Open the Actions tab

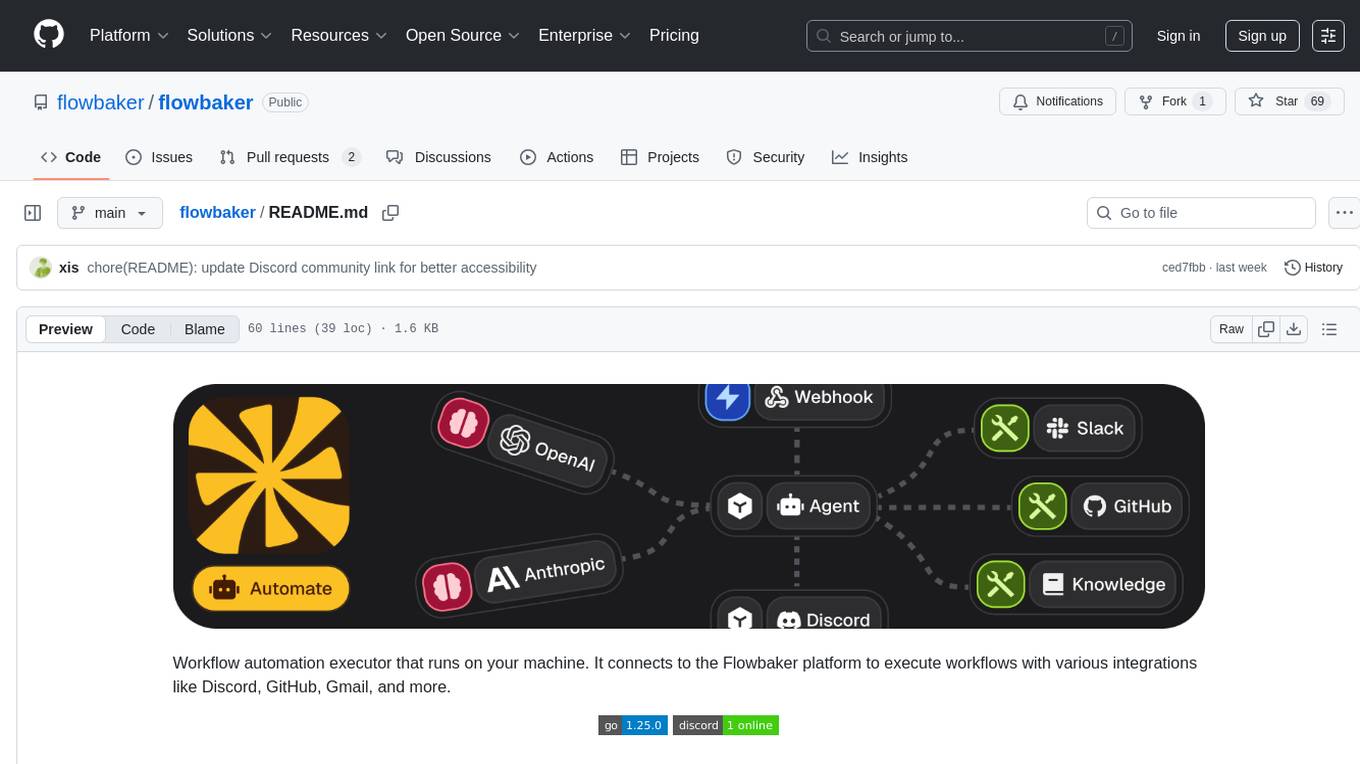pyautogui.click(x=557, y=157)
